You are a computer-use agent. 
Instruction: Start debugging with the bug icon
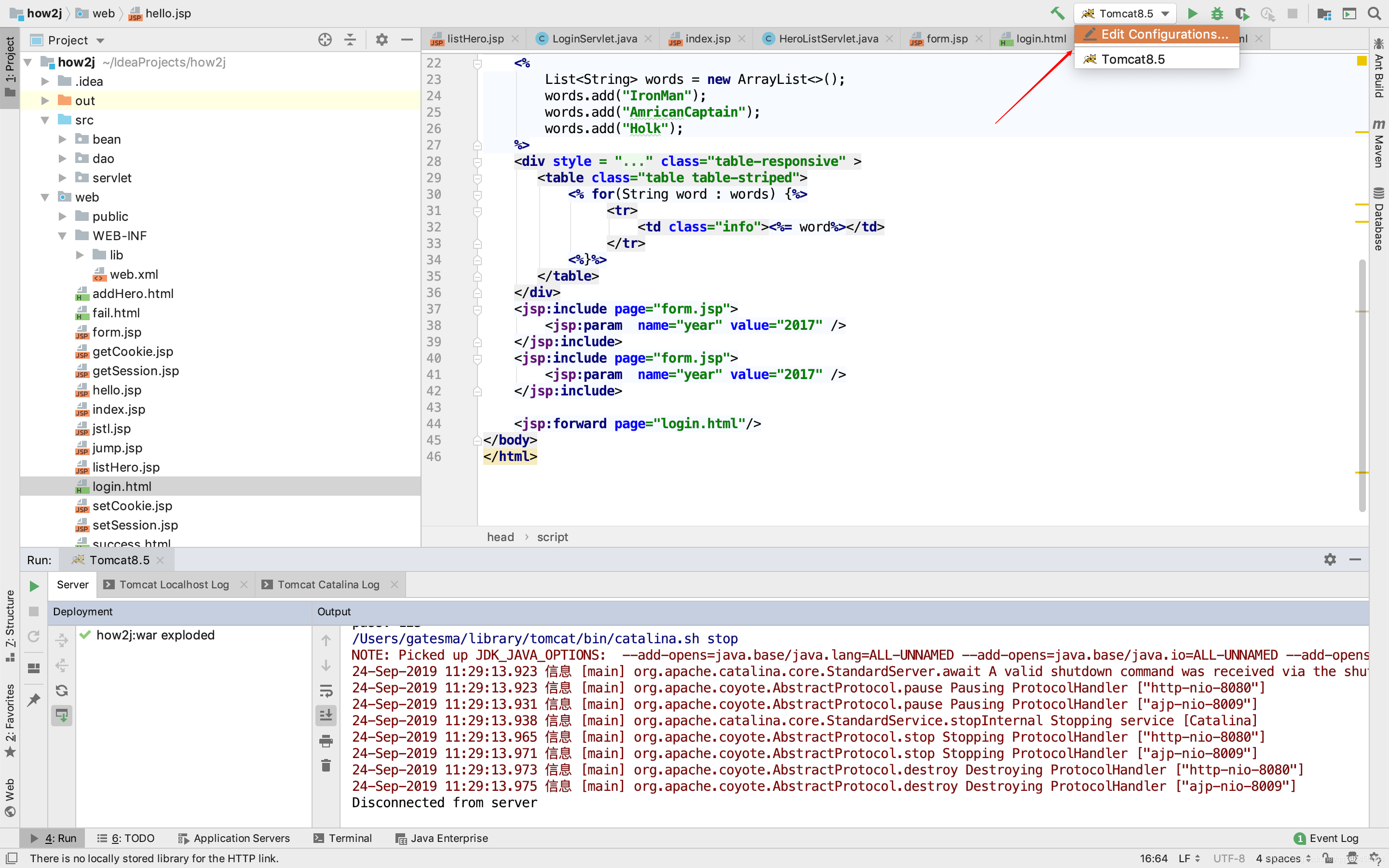click(x=1217, y=13)
